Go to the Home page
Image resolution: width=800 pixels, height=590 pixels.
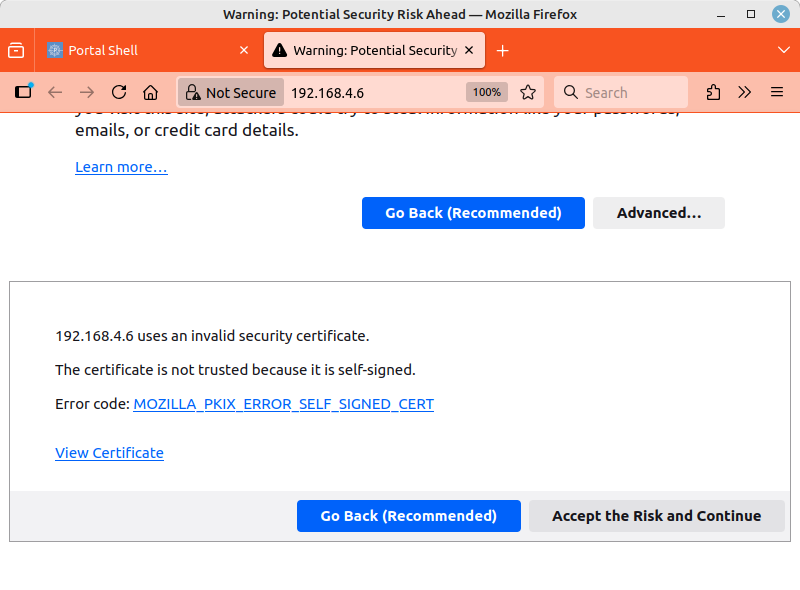tap(150, 92)
